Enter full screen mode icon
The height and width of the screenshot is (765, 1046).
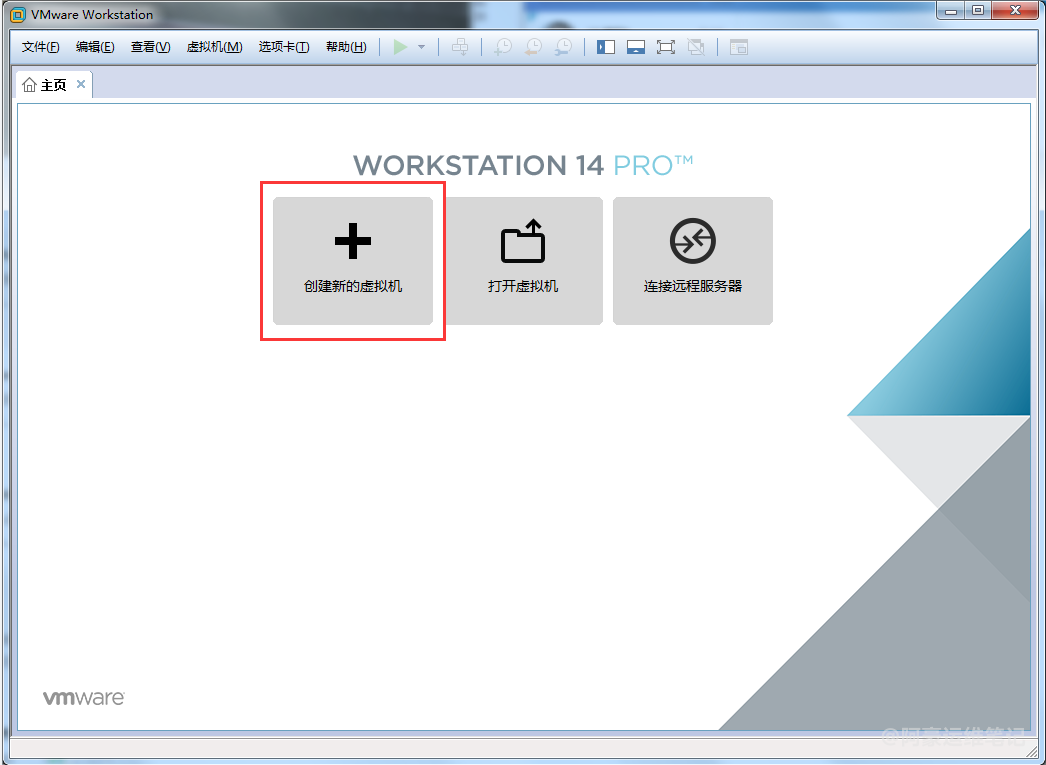tap(666, 47)
